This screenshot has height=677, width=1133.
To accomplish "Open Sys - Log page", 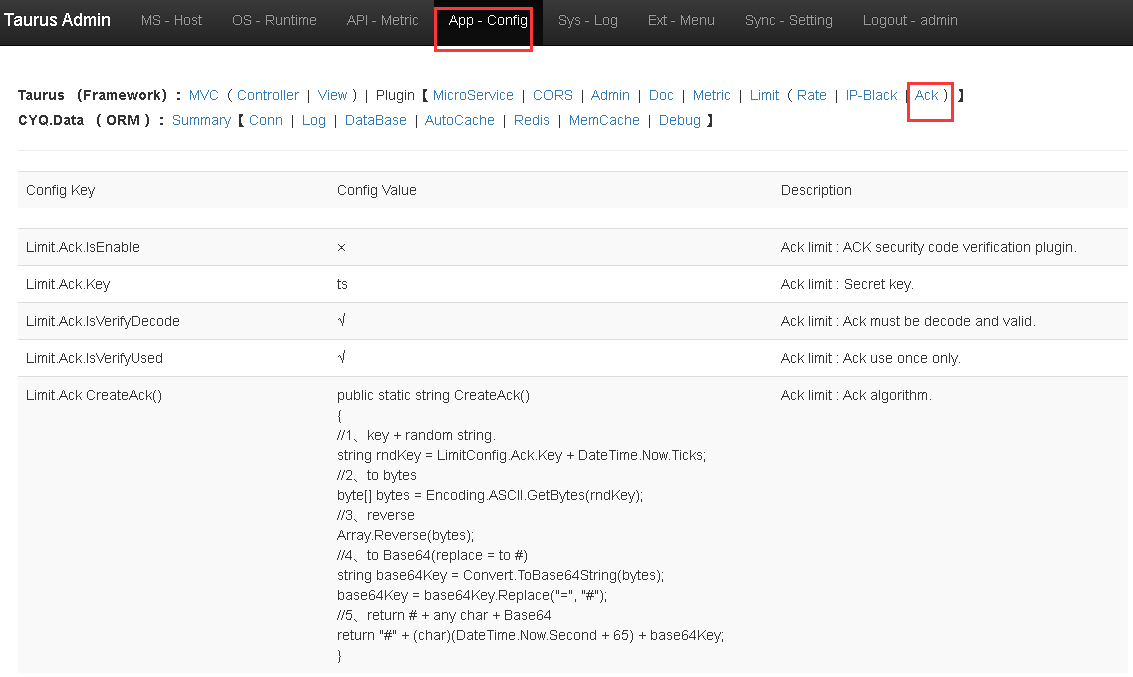I will click(x=587, y=20).
